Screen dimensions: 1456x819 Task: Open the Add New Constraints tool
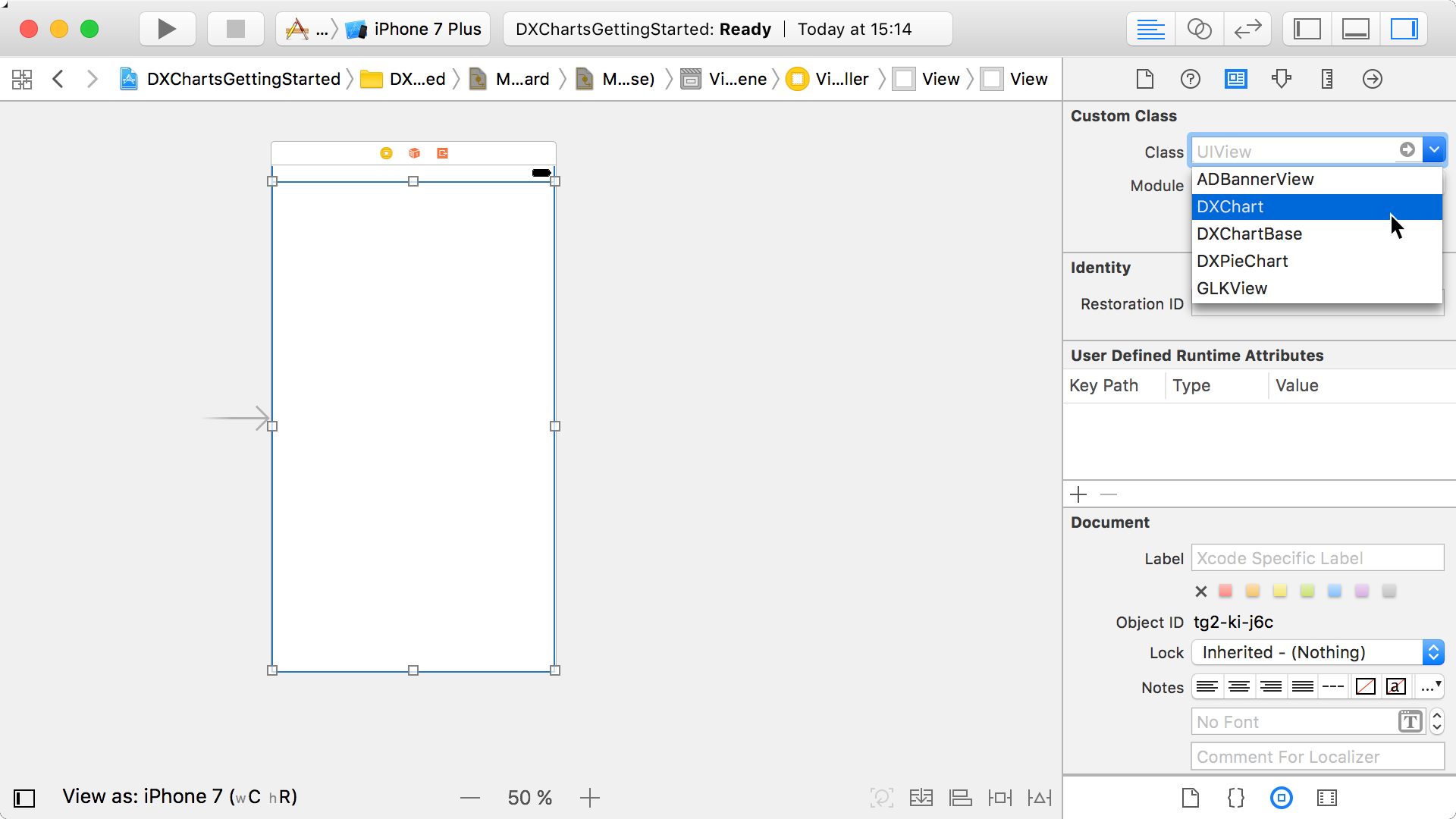999,798
